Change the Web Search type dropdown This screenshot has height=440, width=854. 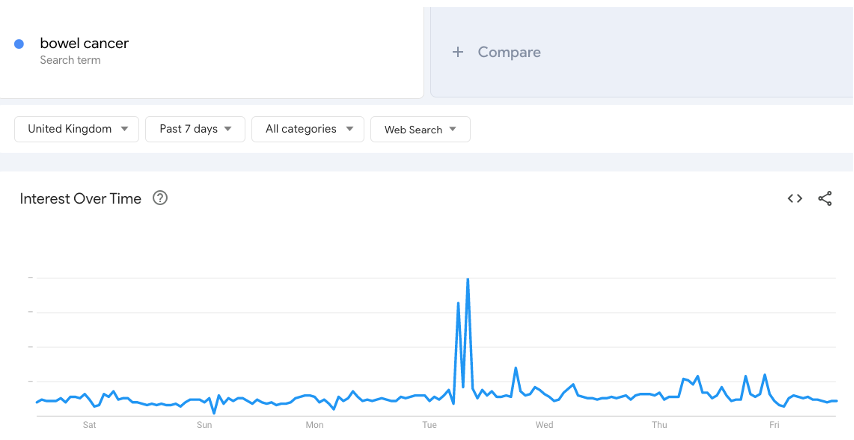[420, 129]
